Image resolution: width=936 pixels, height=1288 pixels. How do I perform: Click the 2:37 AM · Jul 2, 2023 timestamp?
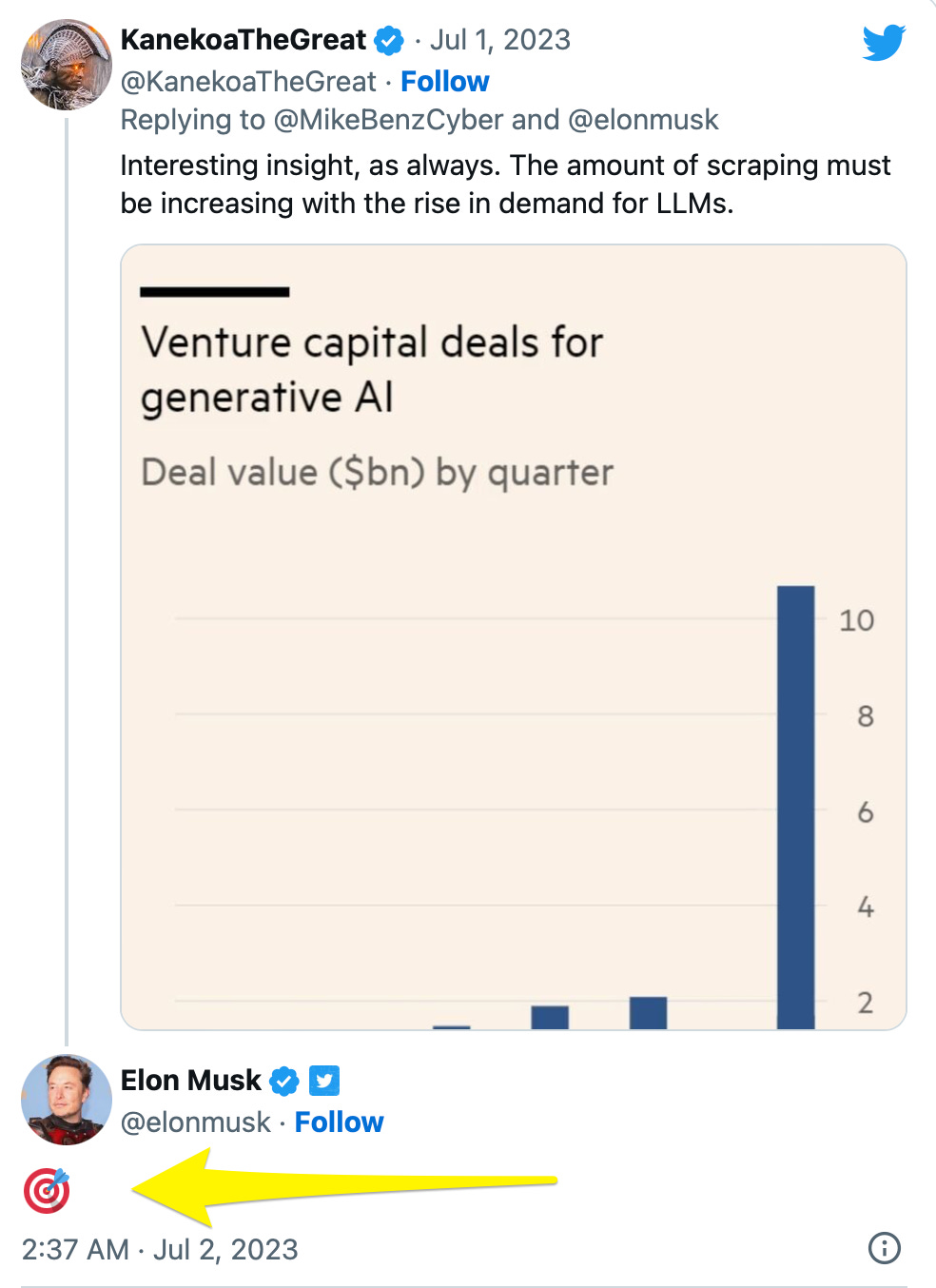tap(160, 1249)
